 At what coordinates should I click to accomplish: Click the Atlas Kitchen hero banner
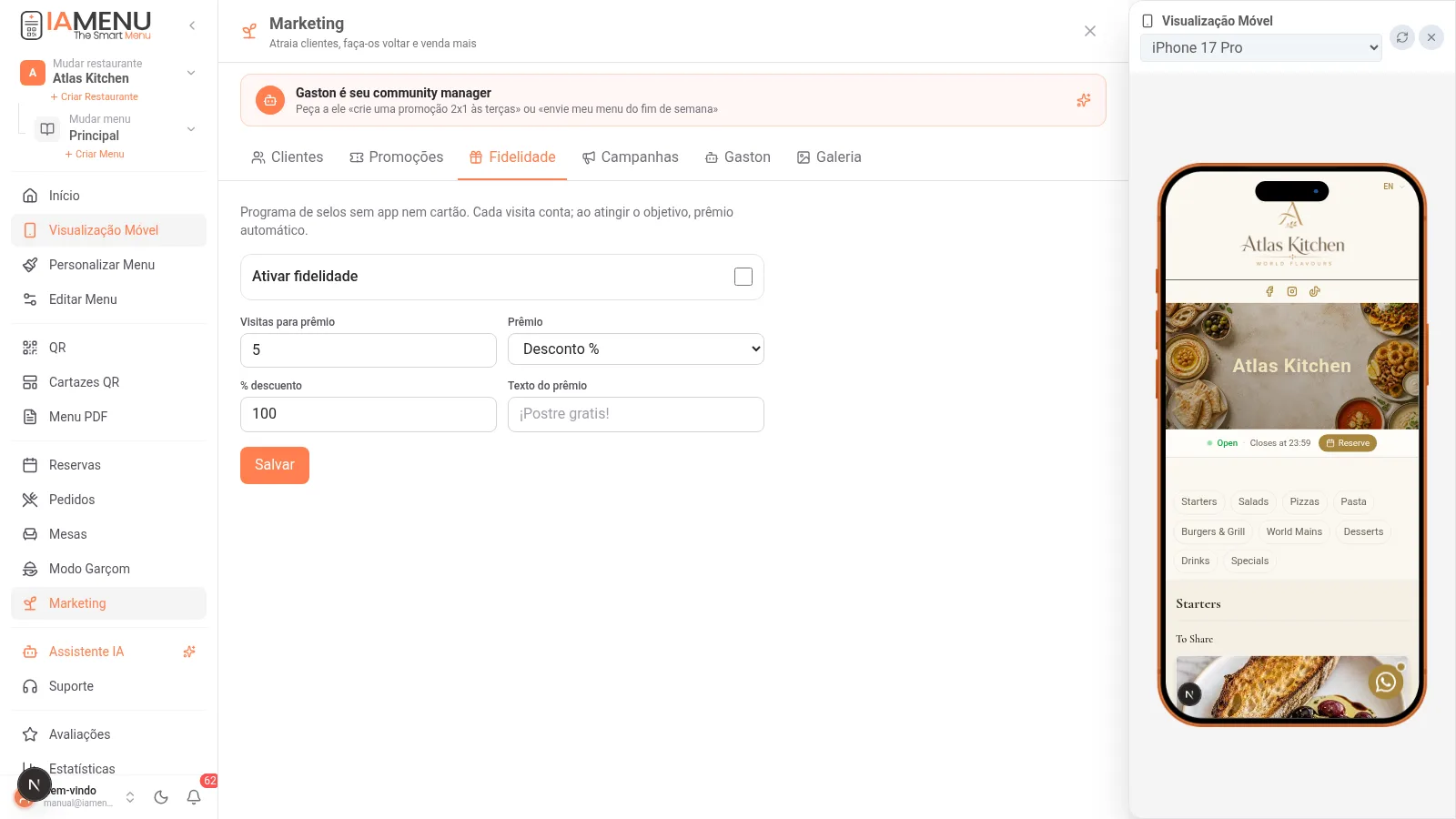pos(1292,366)
